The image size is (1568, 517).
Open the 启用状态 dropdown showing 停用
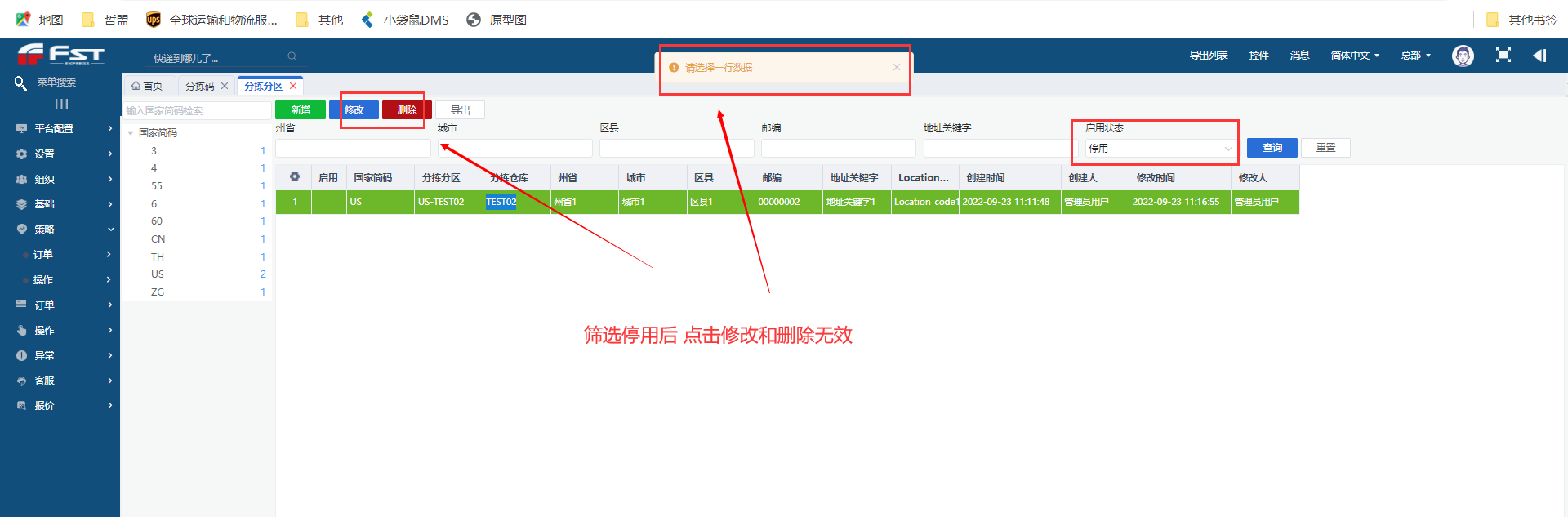(1159, 149)
